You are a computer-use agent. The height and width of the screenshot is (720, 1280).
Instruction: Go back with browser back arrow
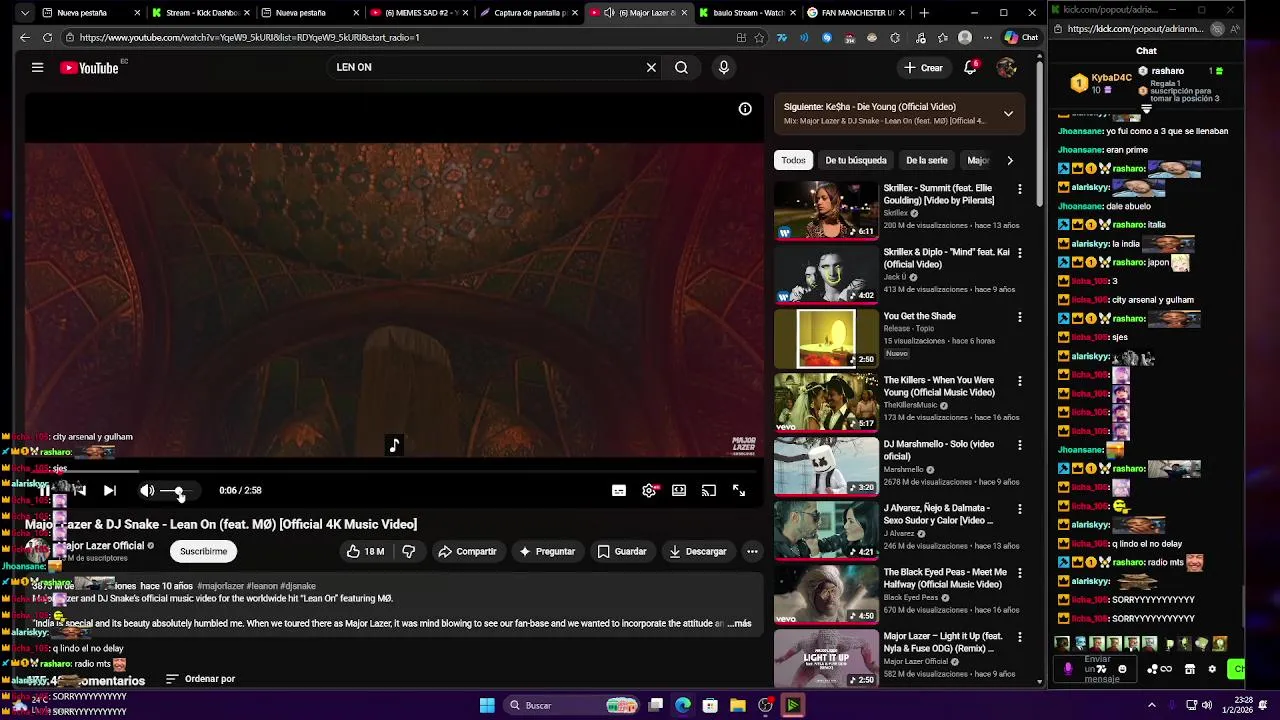click(x=25, y=37)
